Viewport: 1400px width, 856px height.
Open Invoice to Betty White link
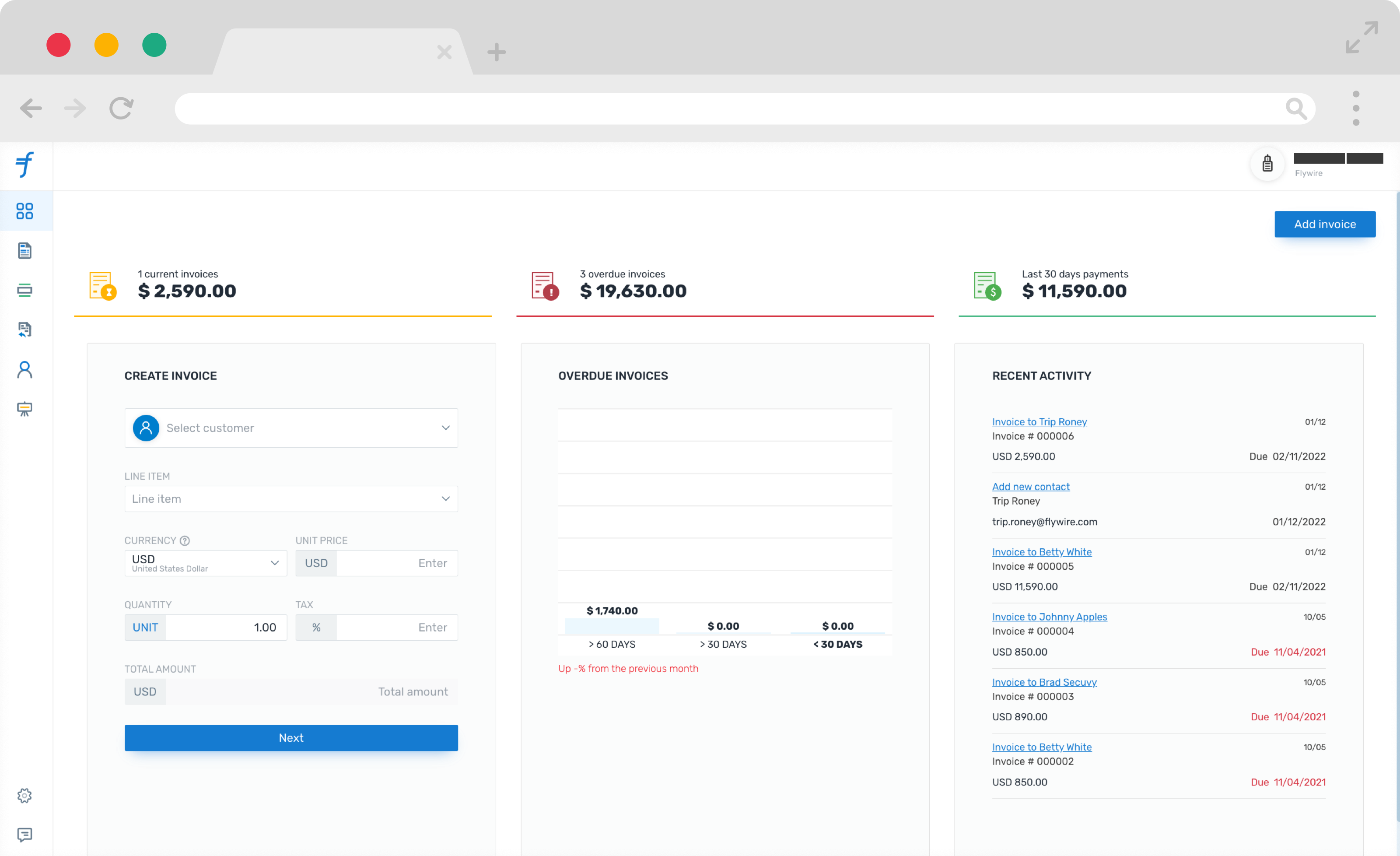pos(1042,552)
